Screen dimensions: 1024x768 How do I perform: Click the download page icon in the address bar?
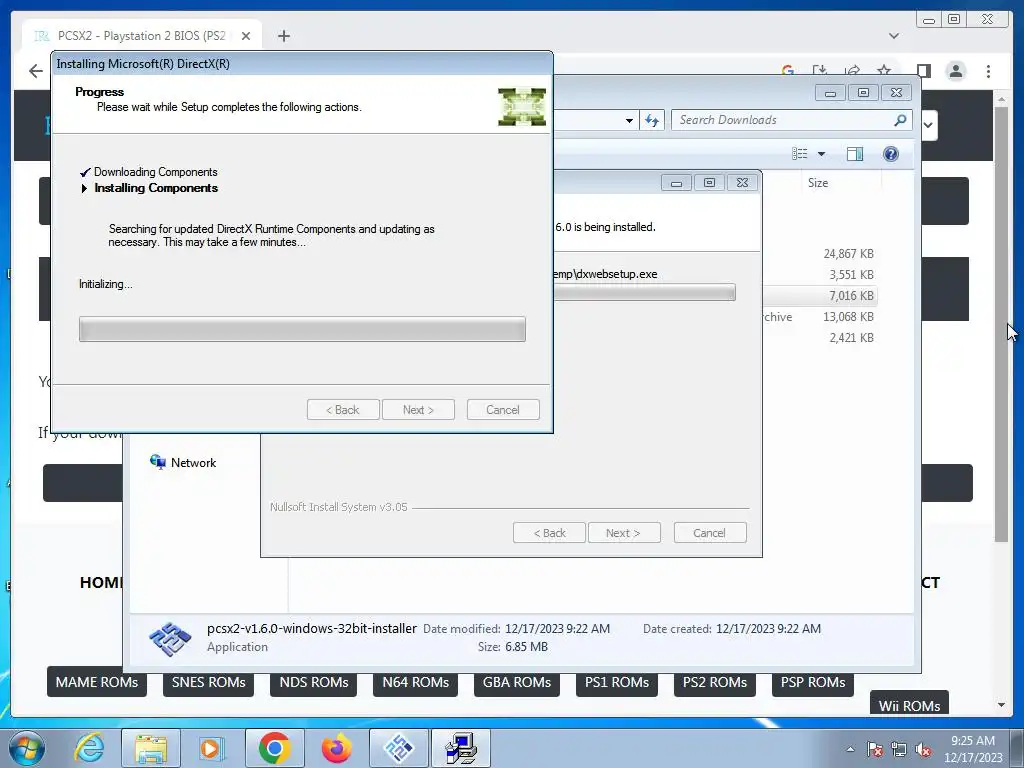click(820, 71)
